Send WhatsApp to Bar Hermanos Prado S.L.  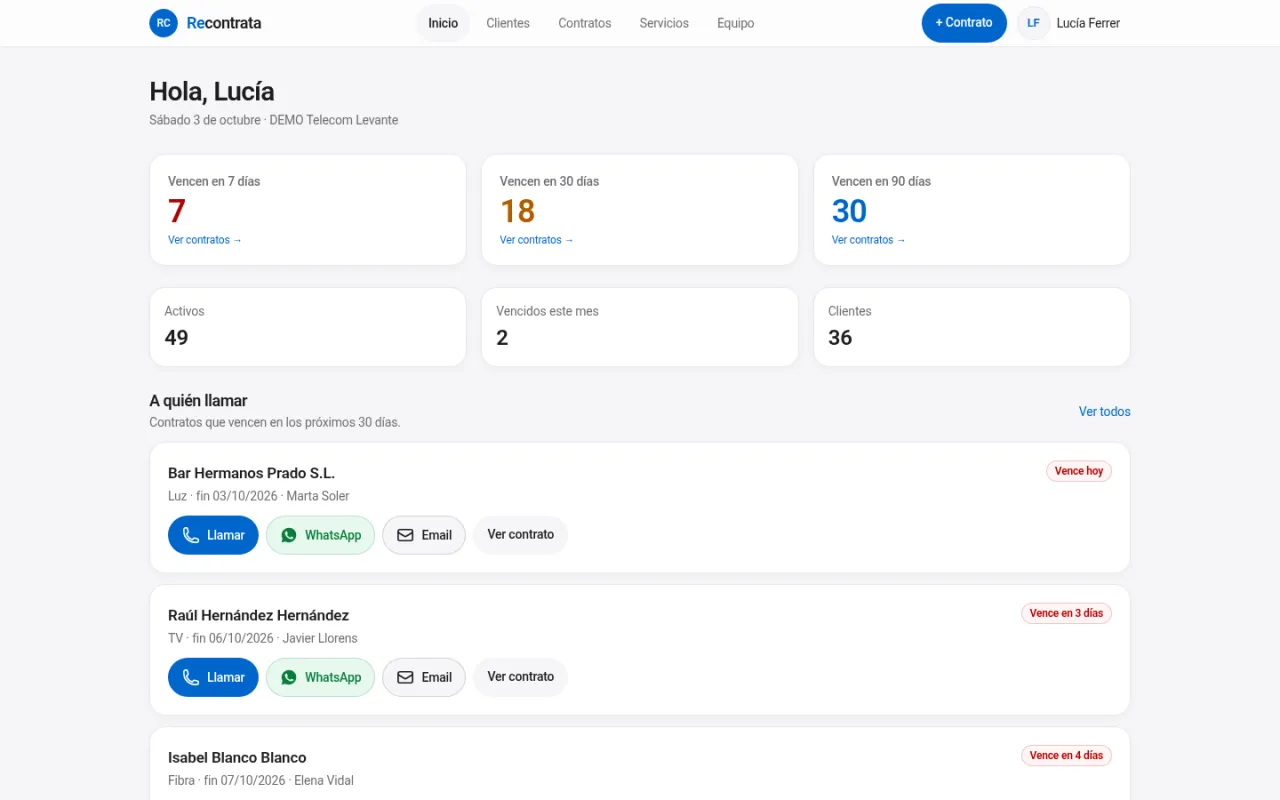point(320,535)
